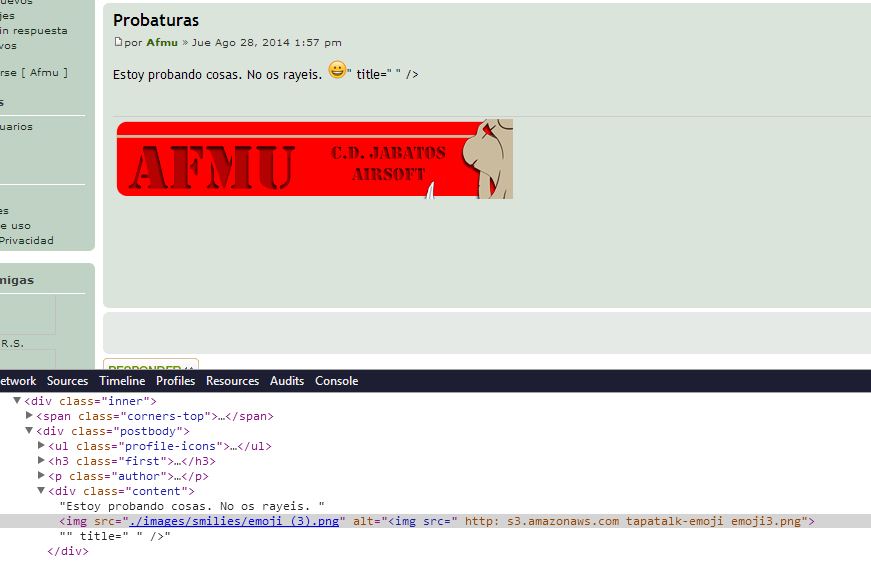Image resolution: width=871 pixels, height=561 pixels.
Task: Open the Resources tab in DevTools
Action: coord(232,381)
